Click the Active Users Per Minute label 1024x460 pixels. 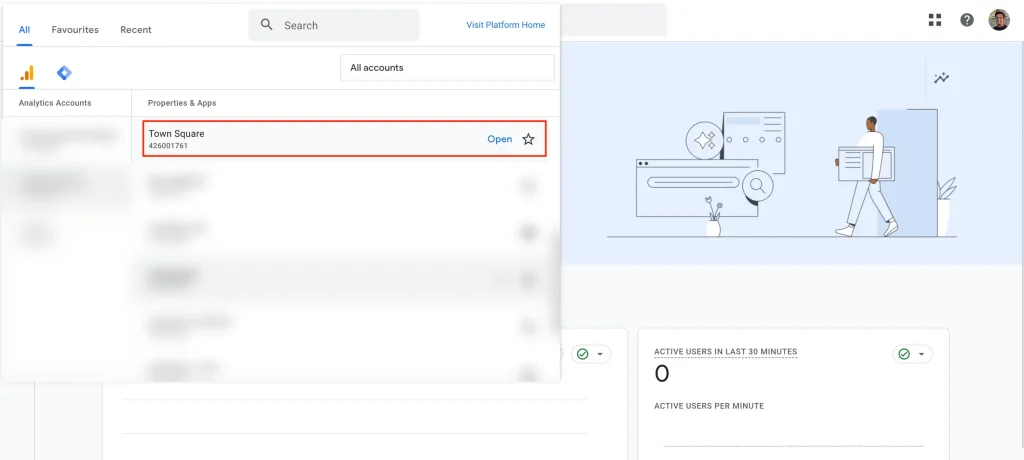point(709,406)
